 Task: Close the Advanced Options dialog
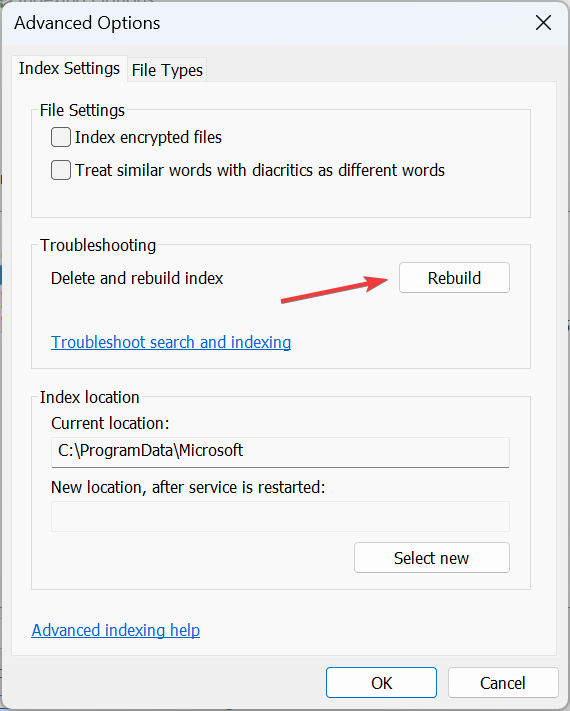tap(543, 23)
